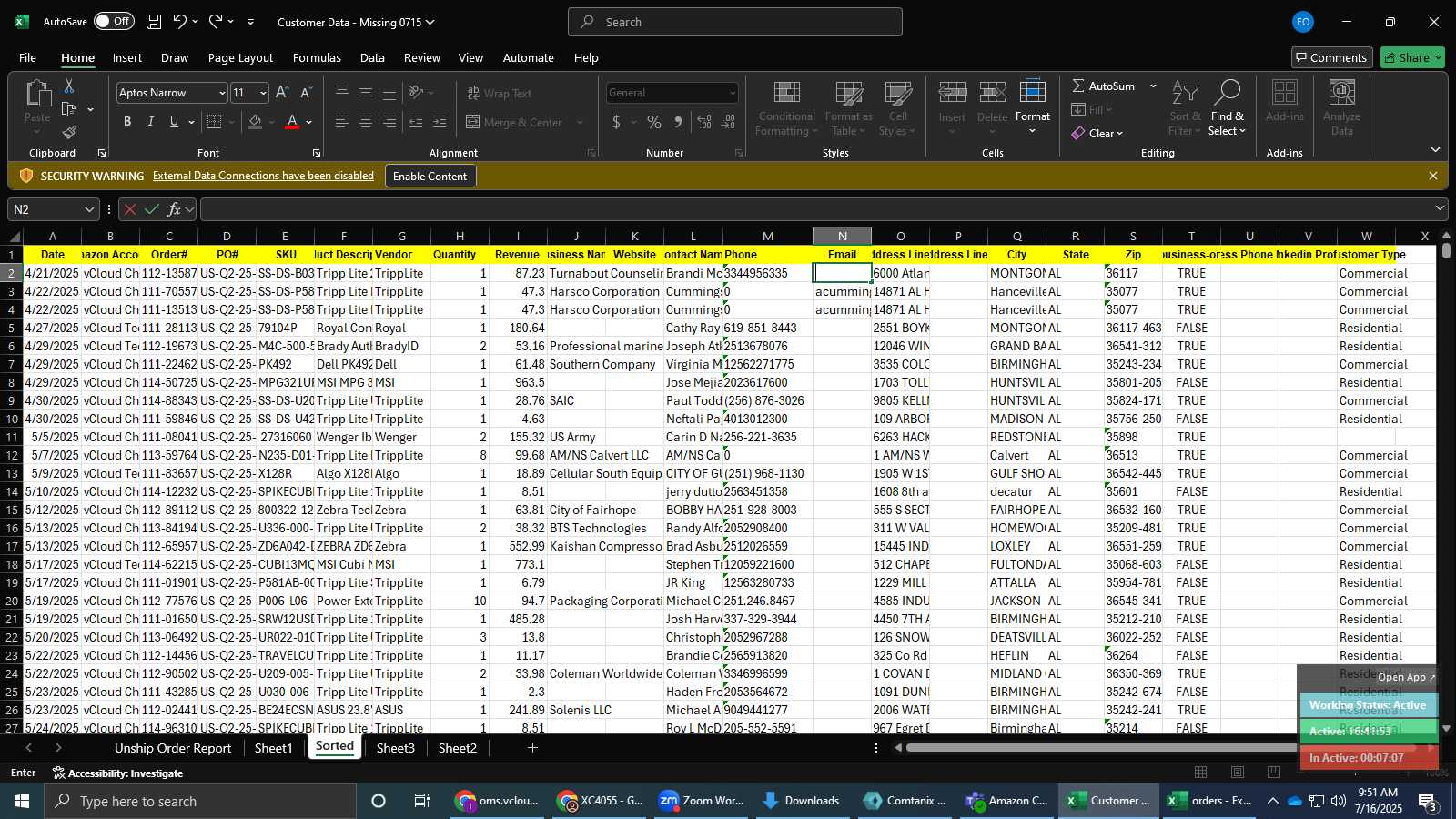Open Zoom Workplace from taskbar
The width and height of the screenshot is (1456, 819).
click(702, 801)
